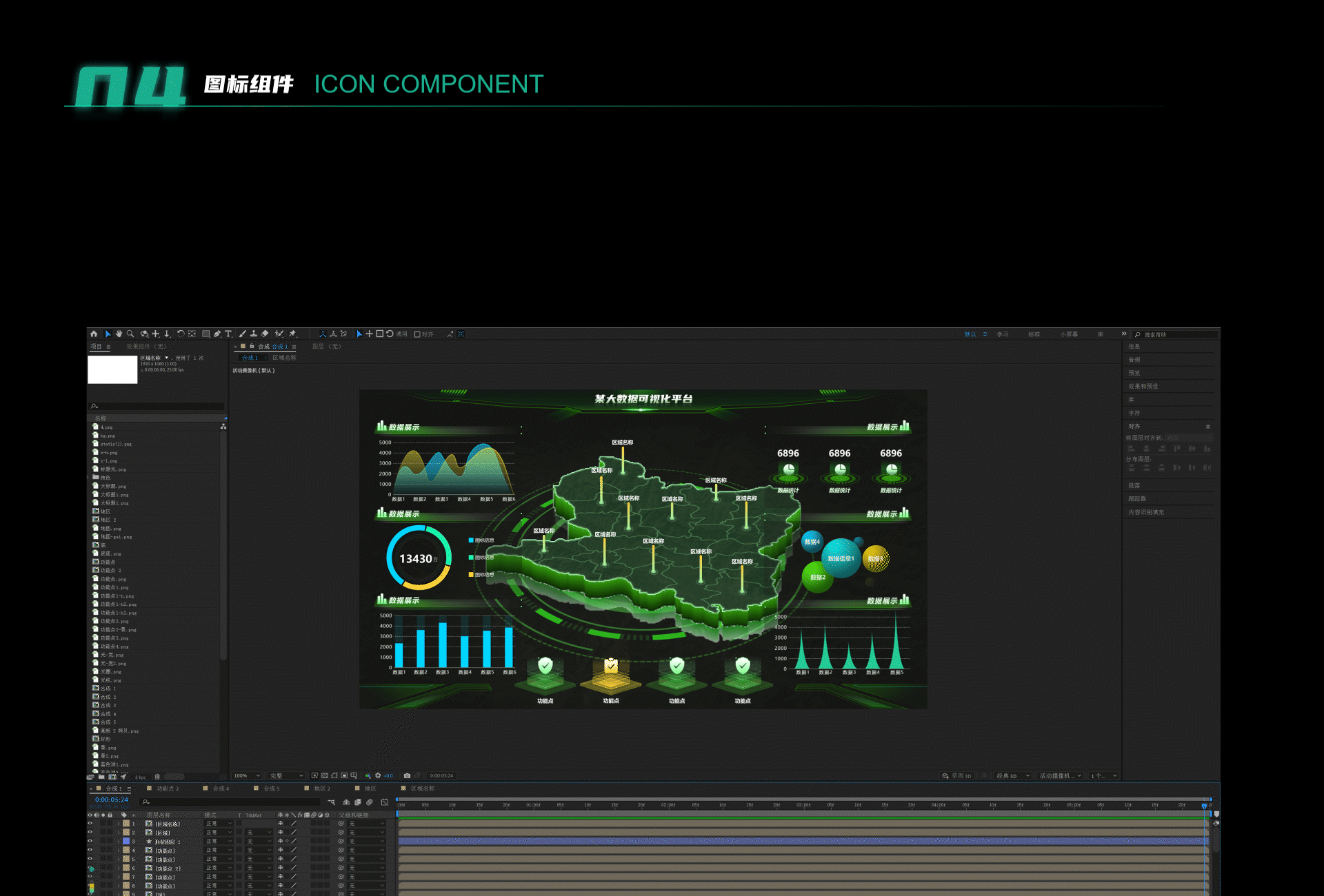This screenshot has height=896, width=1324.
Task: Switch to the 功能点 2 timeline tab
Action: point(167,788)
